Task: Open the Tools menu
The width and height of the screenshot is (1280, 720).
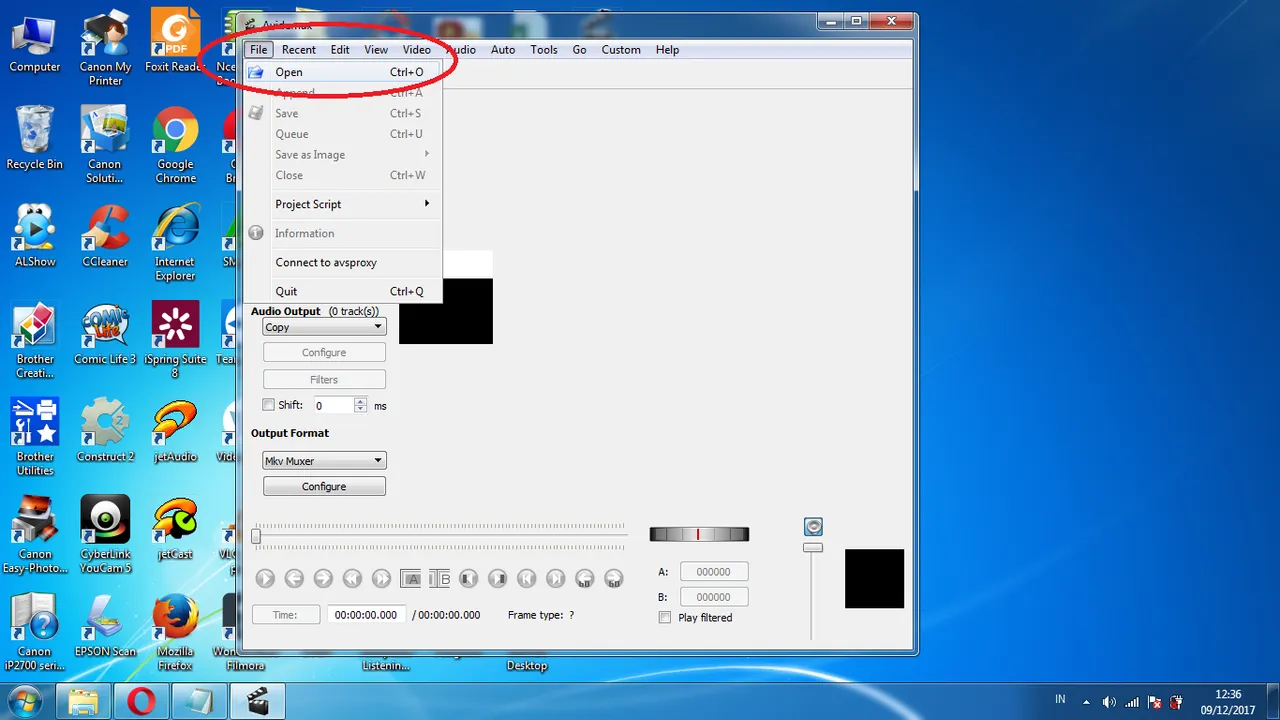Action: 544,50
